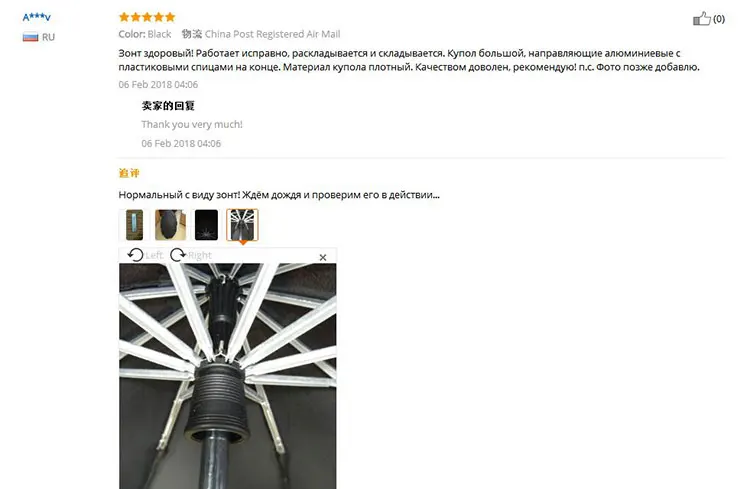This screenshot has width=750, height=489.
Task: Click the reviewer name A***v
Action: tap(37, 17)
